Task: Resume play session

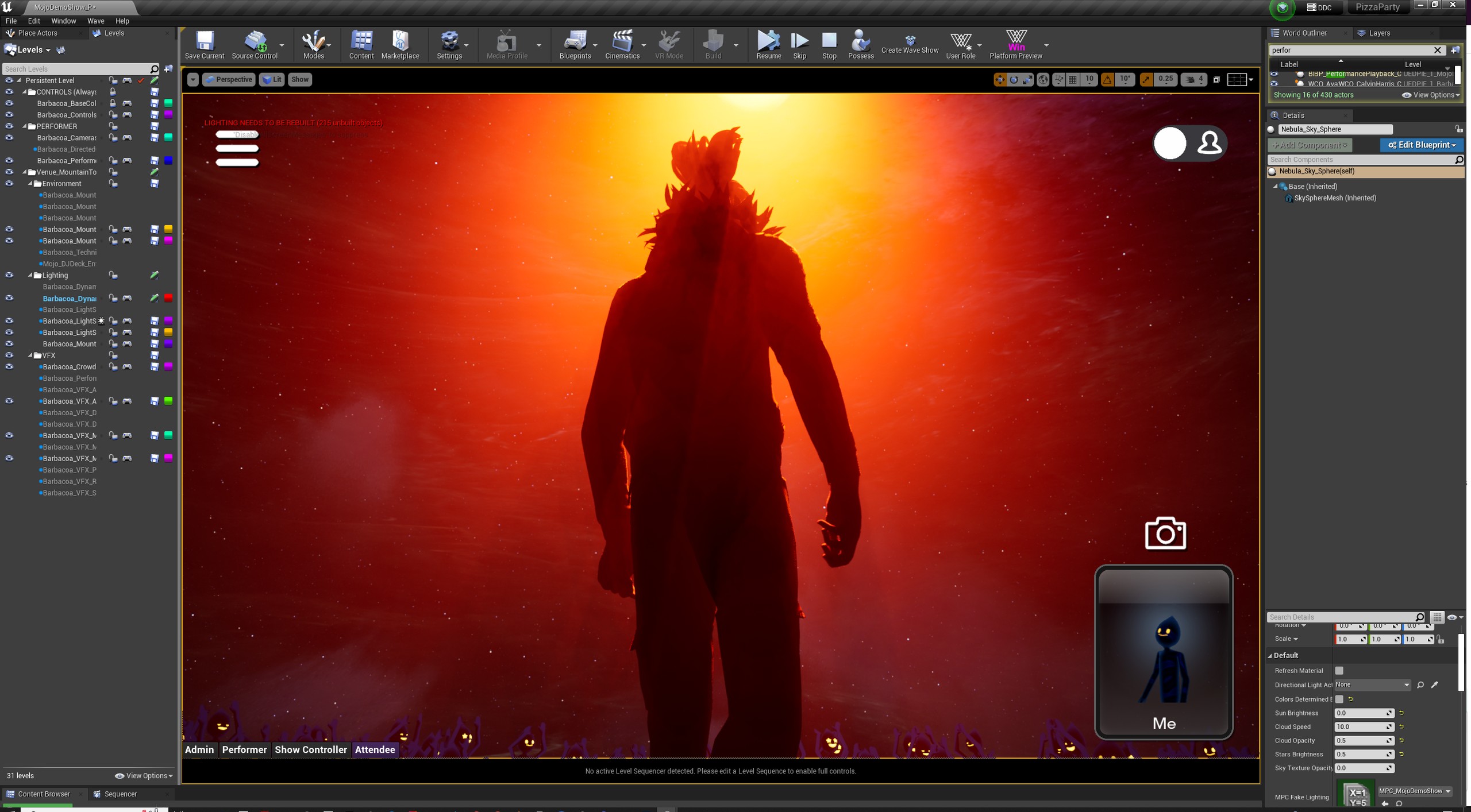Action: (768, 45)
